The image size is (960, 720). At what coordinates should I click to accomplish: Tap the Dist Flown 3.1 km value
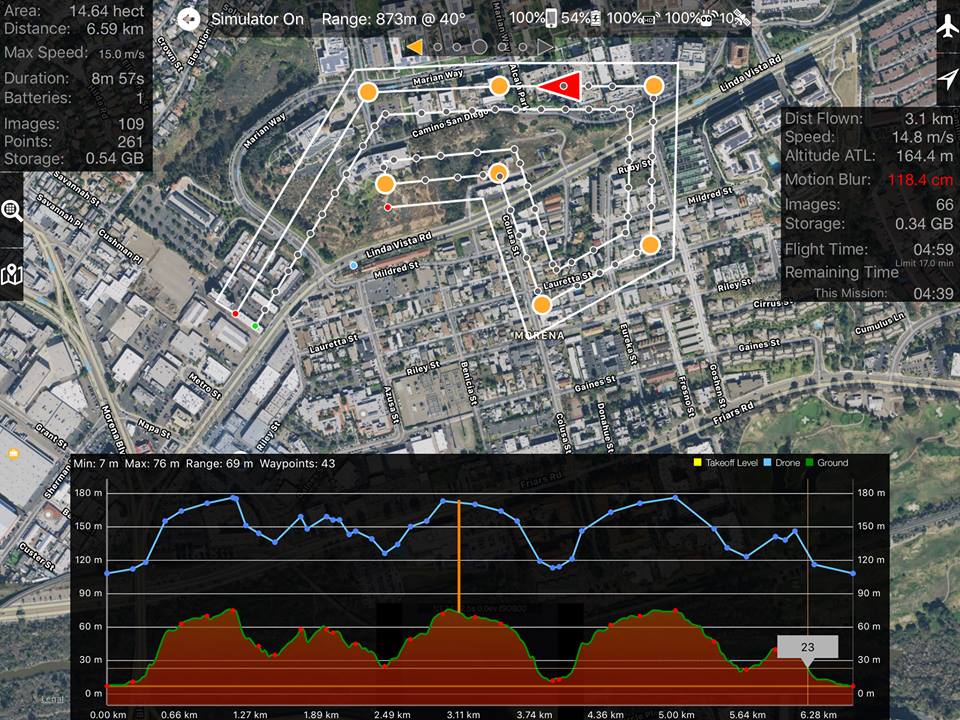click(929, 118)
